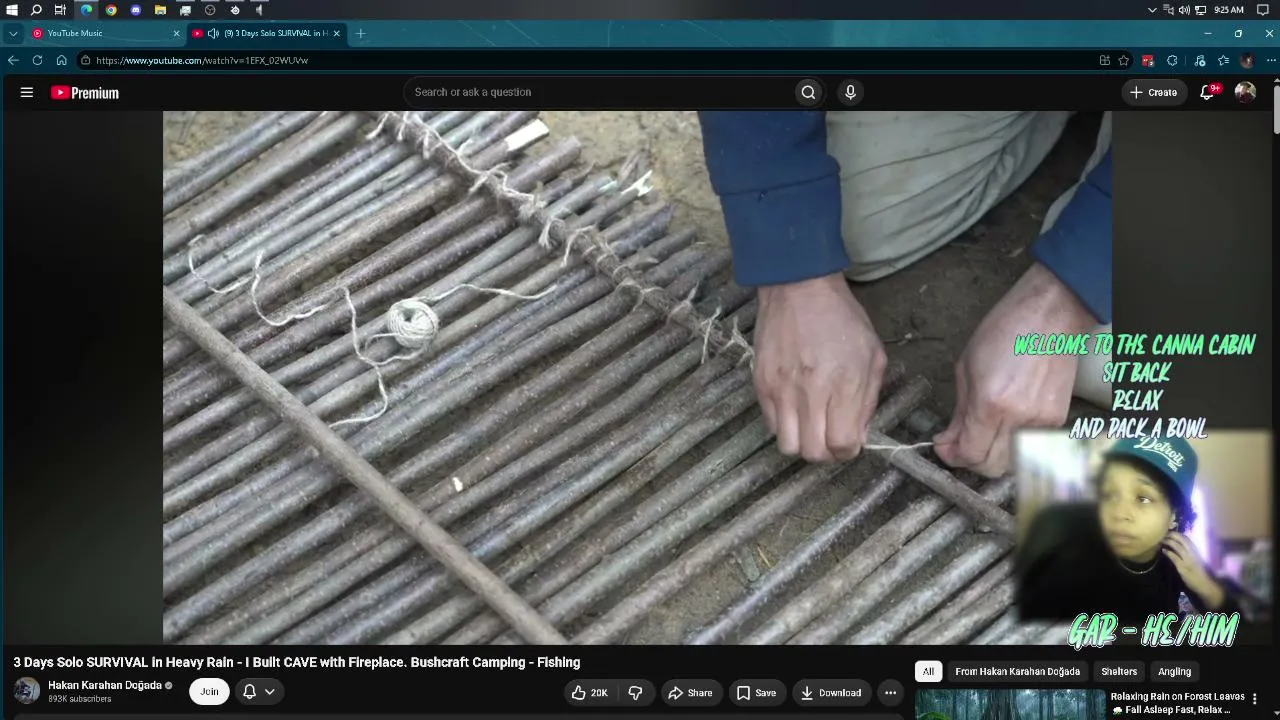
Task: Go to YouTube Premium home logo
Action: pyautogui.click(x=85, y=93)
